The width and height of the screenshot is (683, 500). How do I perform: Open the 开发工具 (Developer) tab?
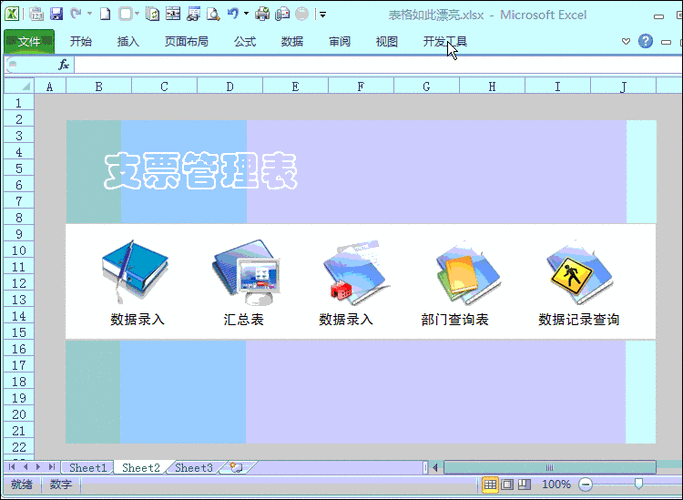445,41
